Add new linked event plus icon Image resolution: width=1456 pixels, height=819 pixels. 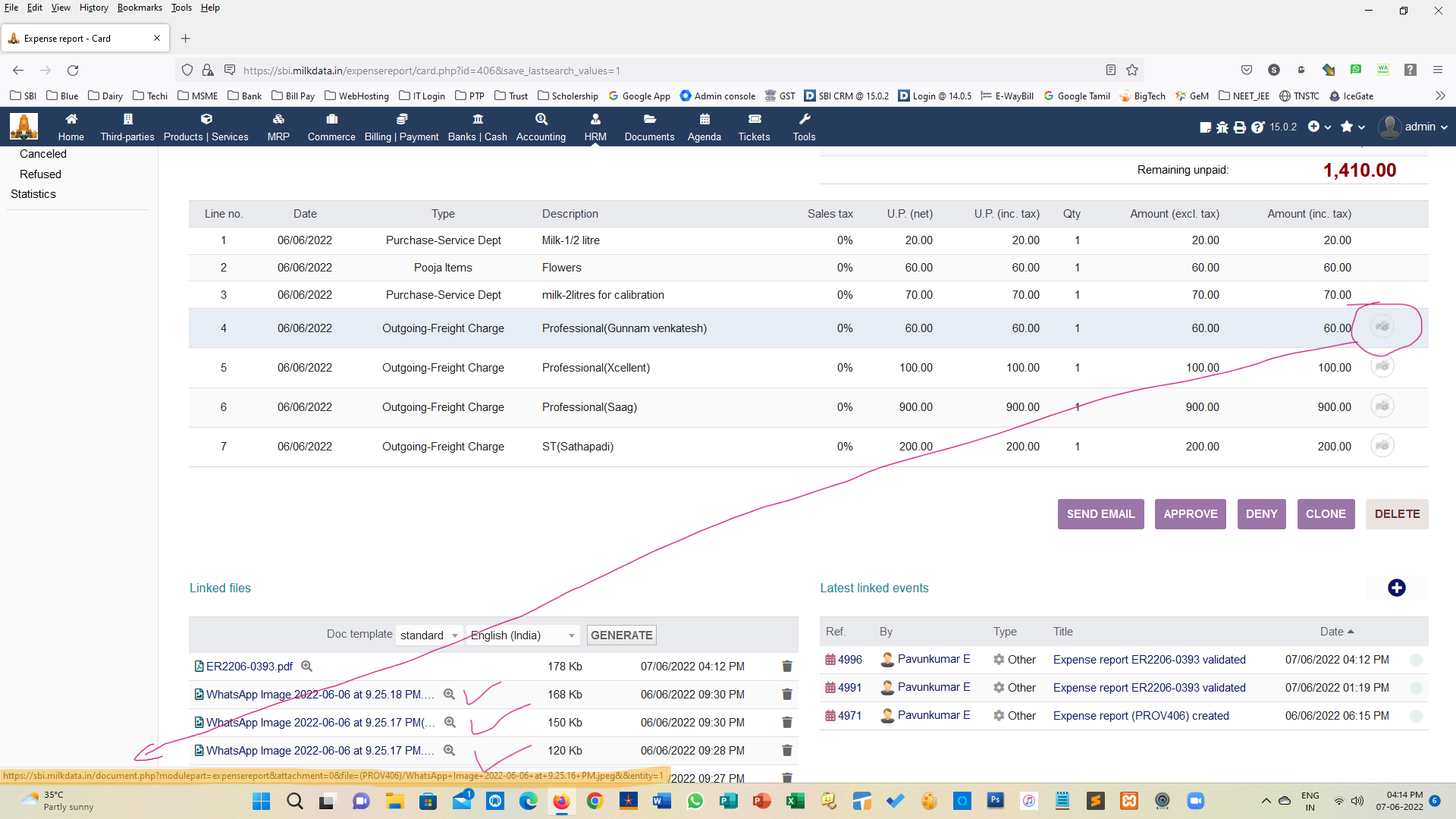(x=1396, y=588)
